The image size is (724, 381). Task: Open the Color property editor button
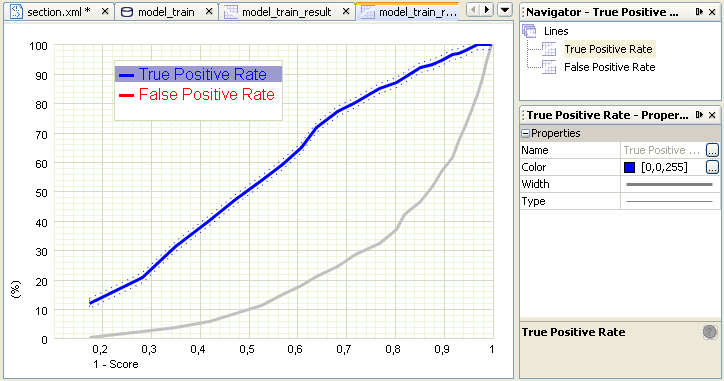pos(712,167)
